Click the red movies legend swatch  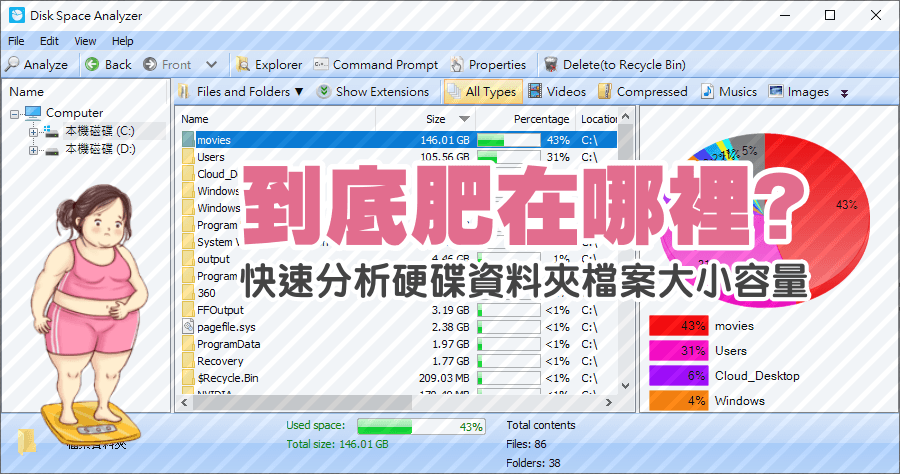click(x=678, y=326)
